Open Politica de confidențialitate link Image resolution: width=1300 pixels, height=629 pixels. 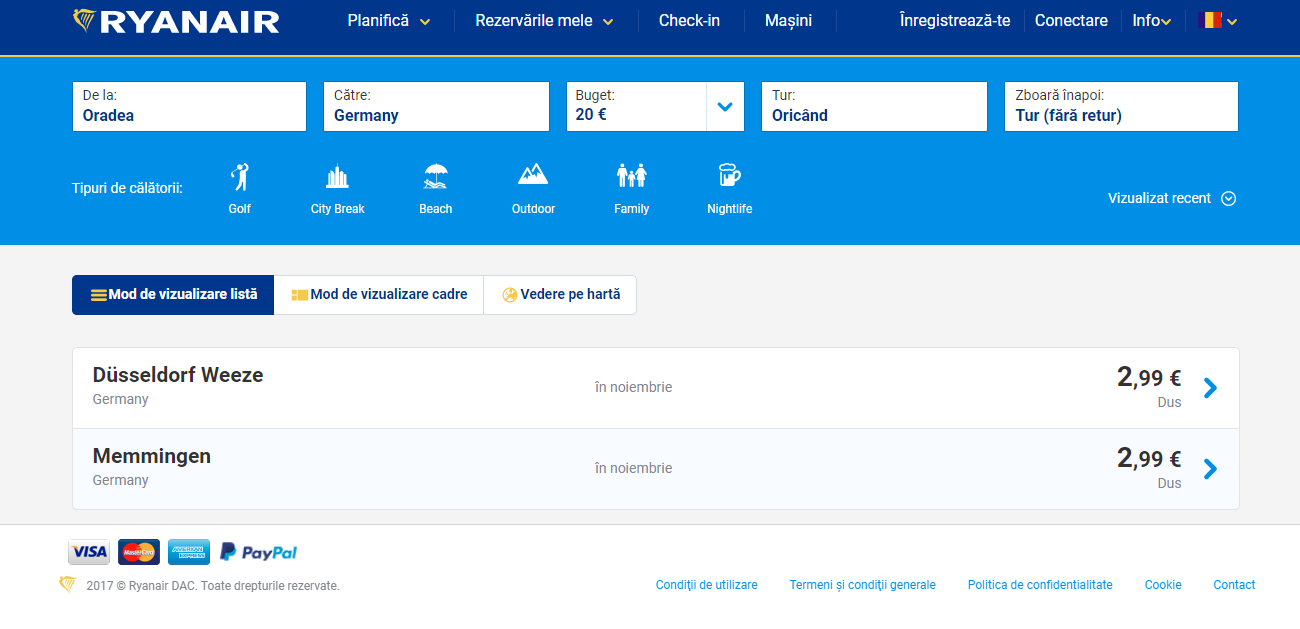click(1040, 585)
